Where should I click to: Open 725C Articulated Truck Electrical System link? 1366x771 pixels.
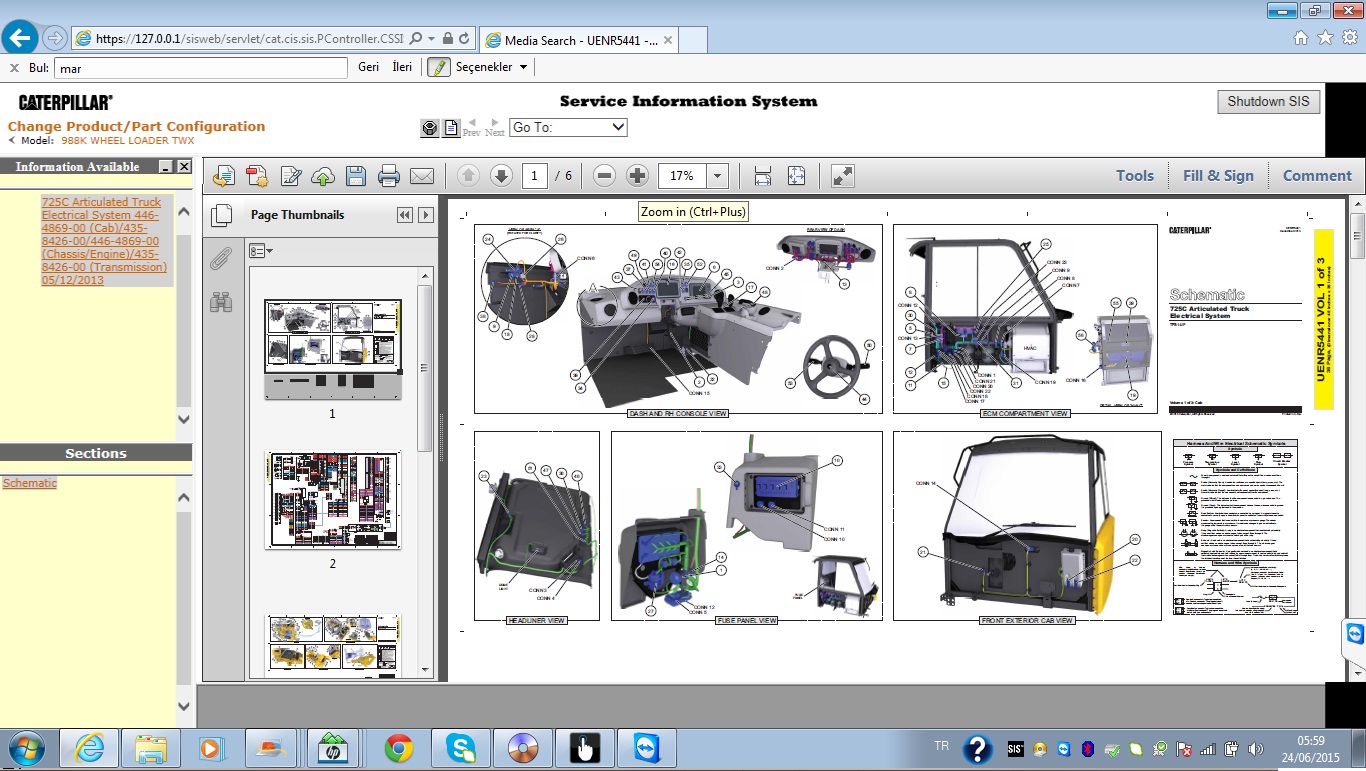(x=105, y=241)
